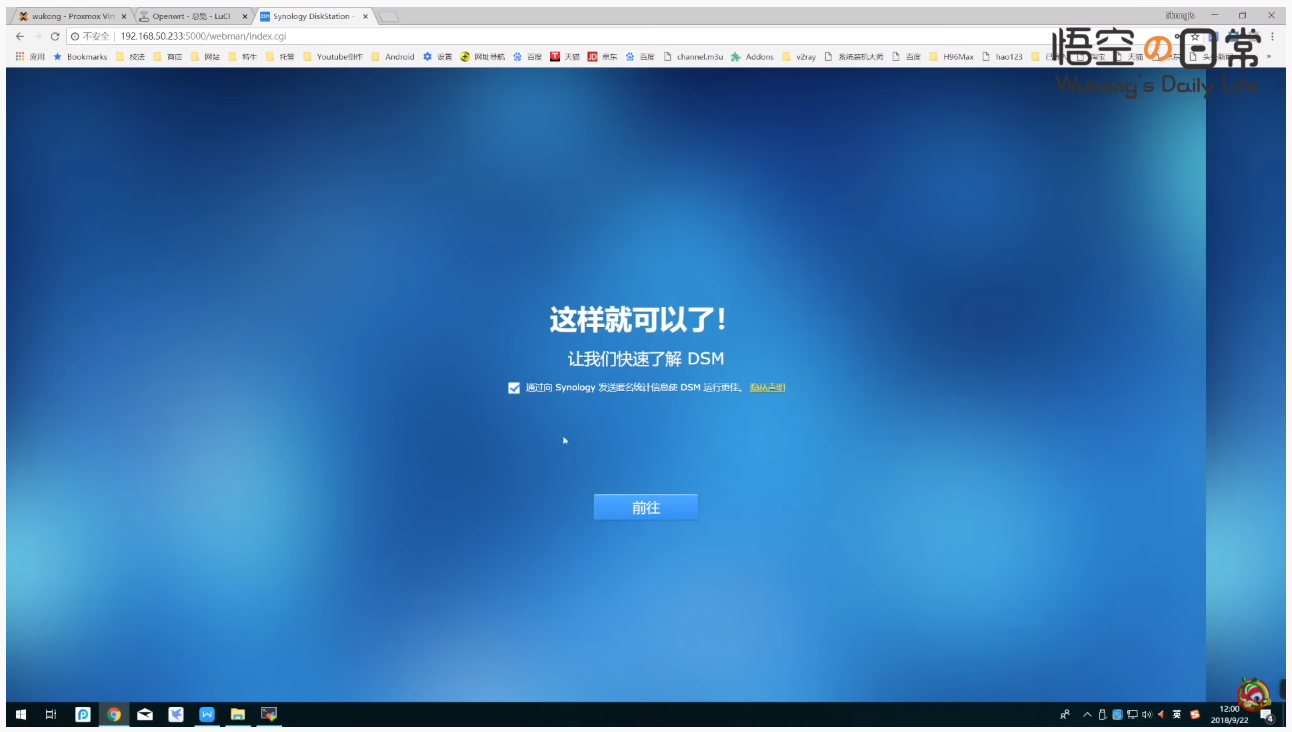Open a new browser tab
Viewport: 1292px width, 732px height.
pyautogui.click(x=389, y=16)
